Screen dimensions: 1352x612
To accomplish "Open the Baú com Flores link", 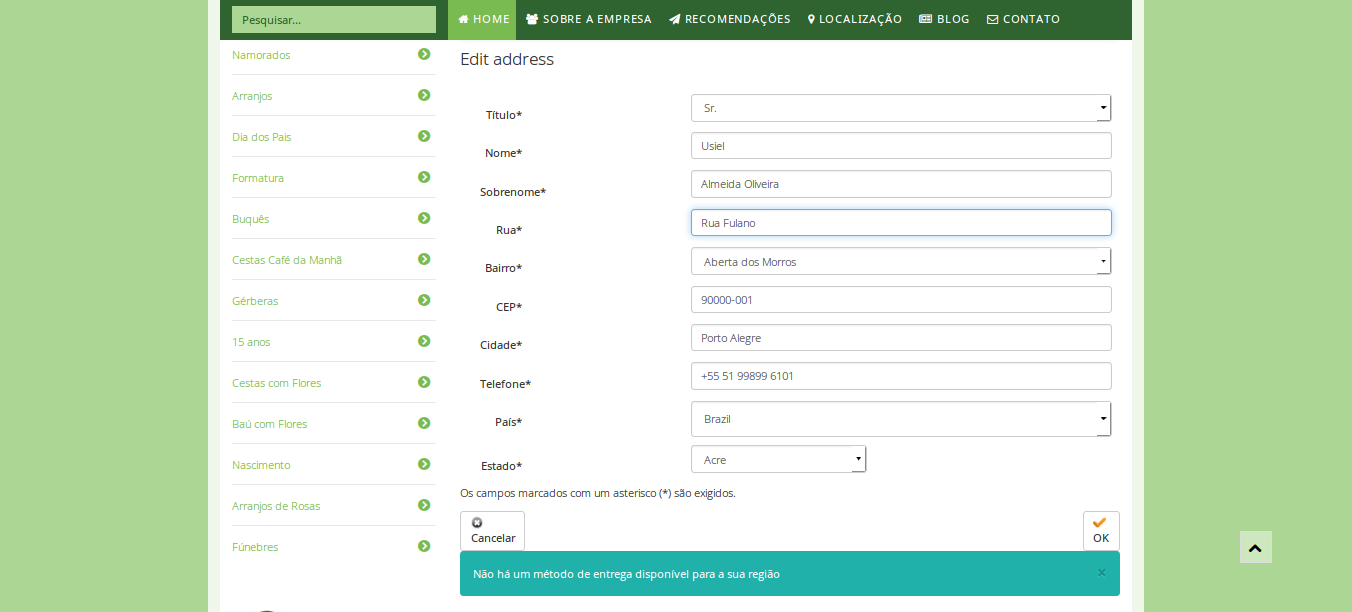I will coord(270,424).
